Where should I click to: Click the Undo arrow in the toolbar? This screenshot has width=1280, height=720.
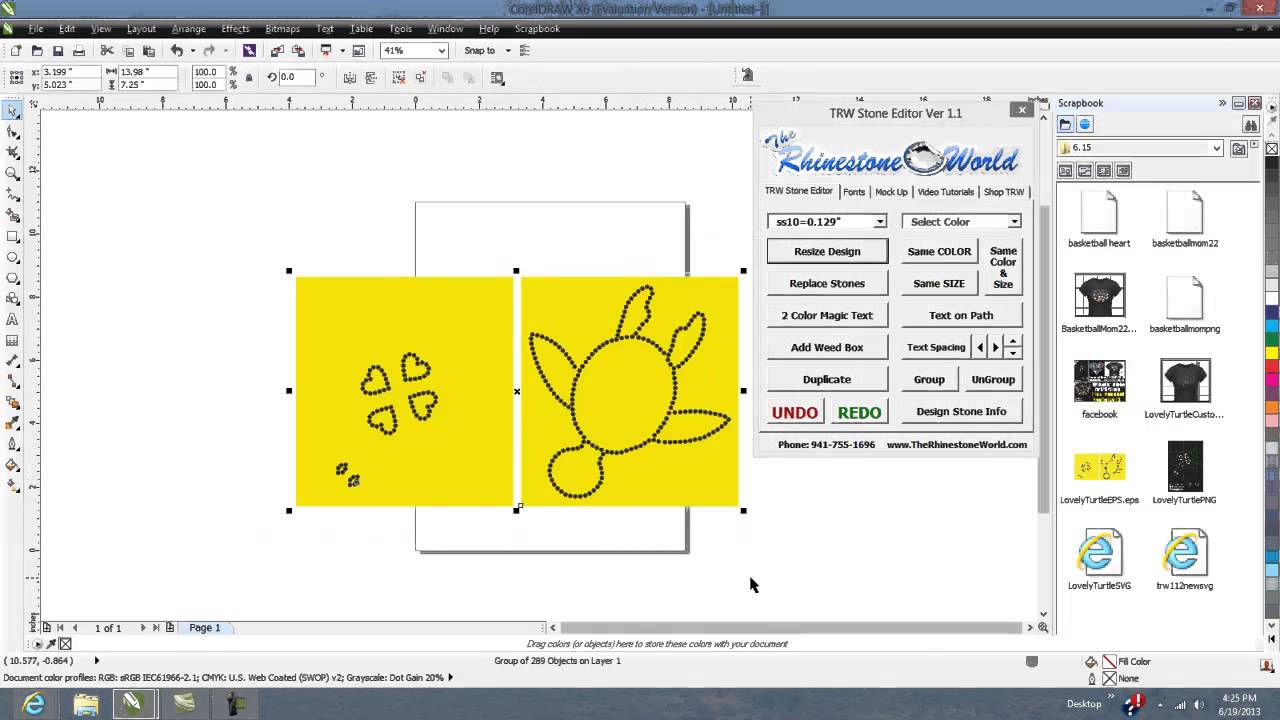[x=176, y=51]
